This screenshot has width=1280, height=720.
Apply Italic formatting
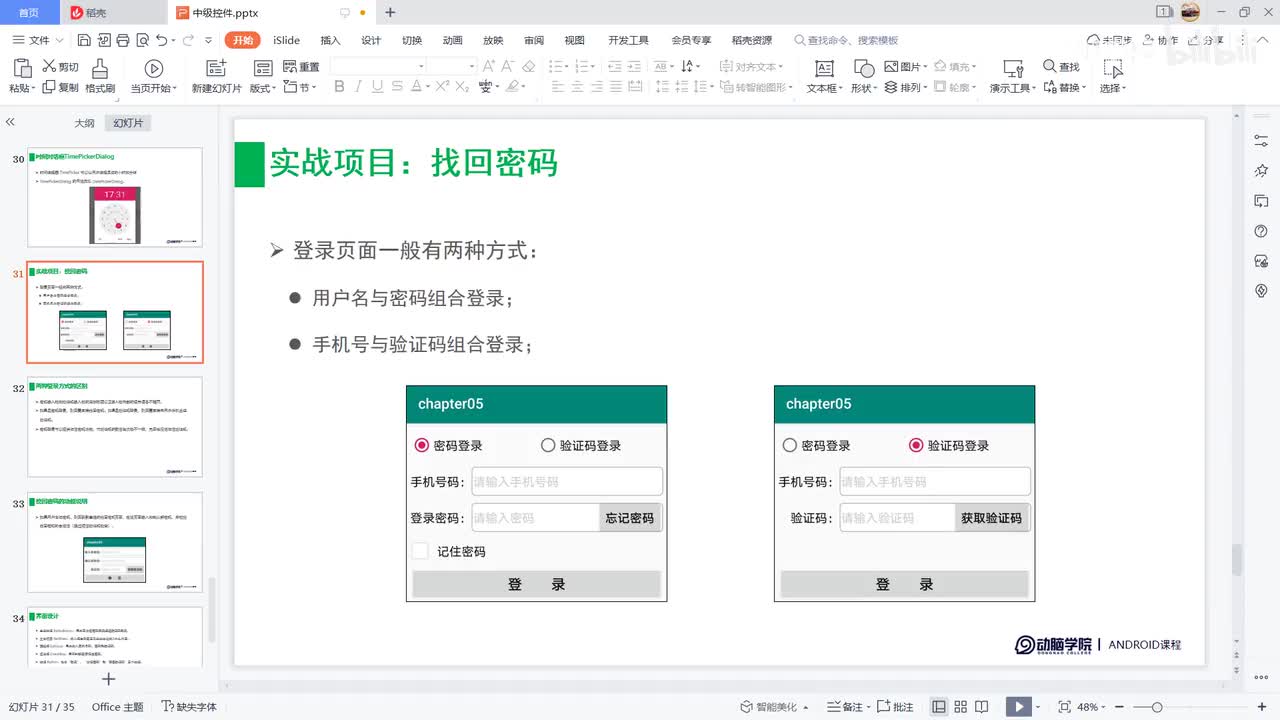click(x=360, y=87)
